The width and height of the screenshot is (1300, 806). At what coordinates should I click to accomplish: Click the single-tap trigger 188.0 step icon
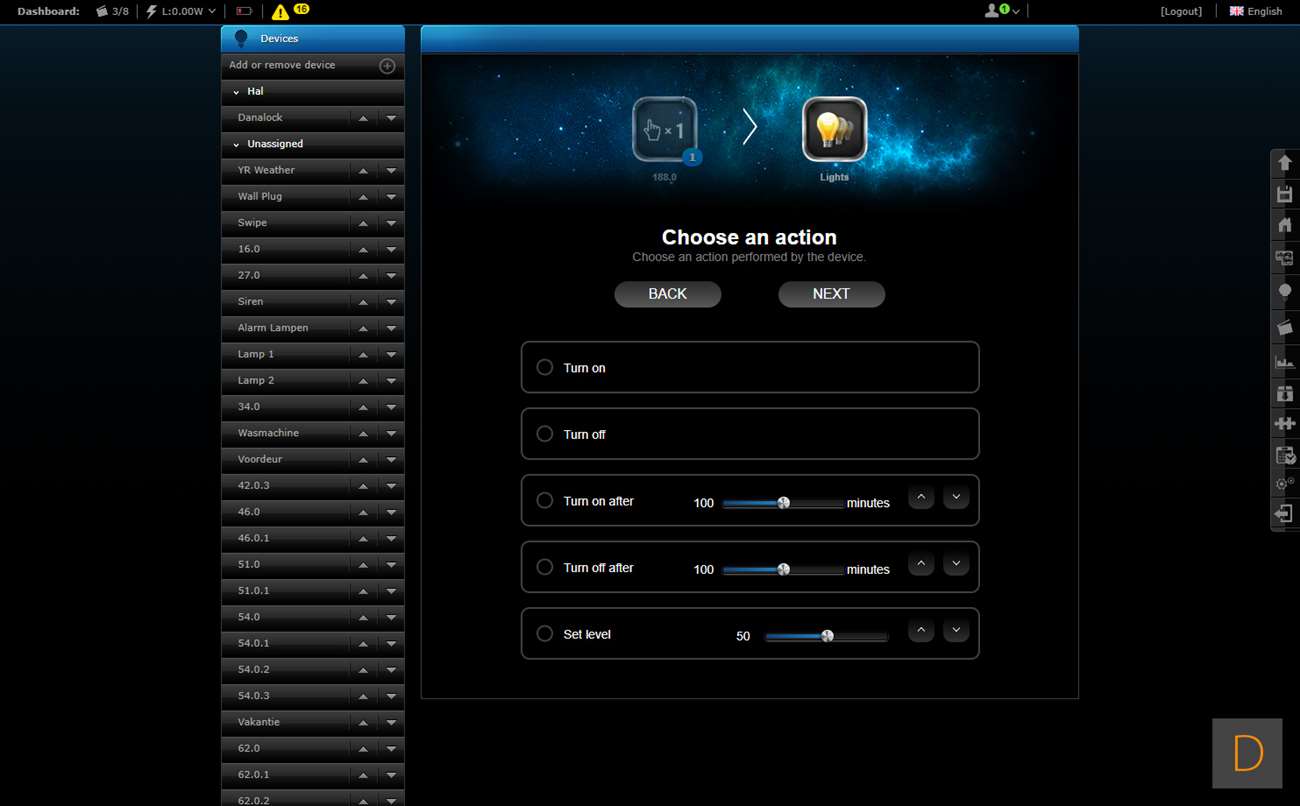pyautogui.click(x=665, y=129)
